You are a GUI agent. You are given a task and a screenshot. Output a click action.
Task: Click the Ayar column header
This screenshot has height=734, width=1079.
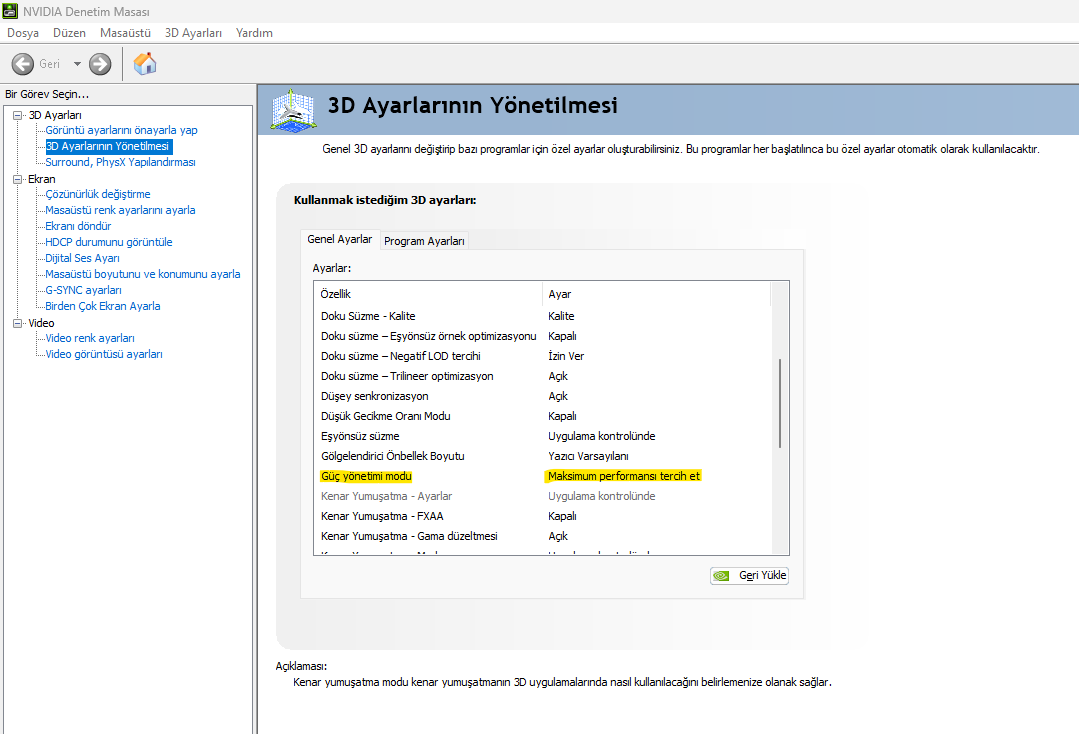click(656, 294)
